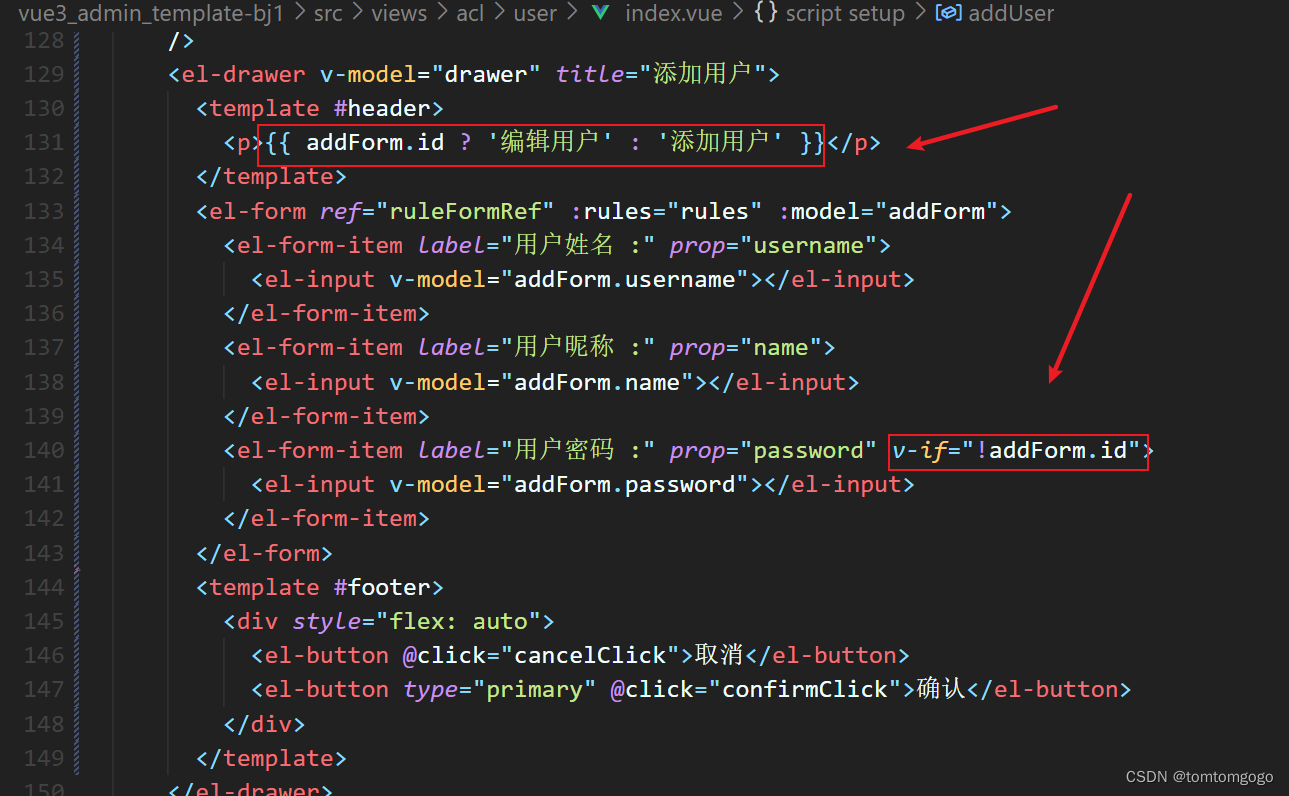
Task: Click the Vue file icon in breadcrumb
Action: tap(600, 13)
